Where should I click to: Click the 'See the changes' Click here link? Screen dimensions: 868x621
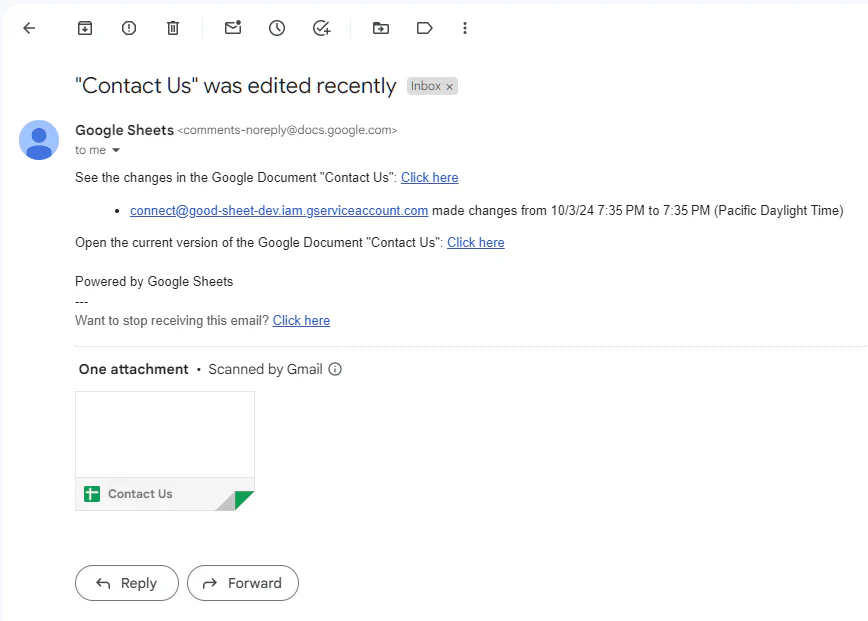(x=430, y=178)
